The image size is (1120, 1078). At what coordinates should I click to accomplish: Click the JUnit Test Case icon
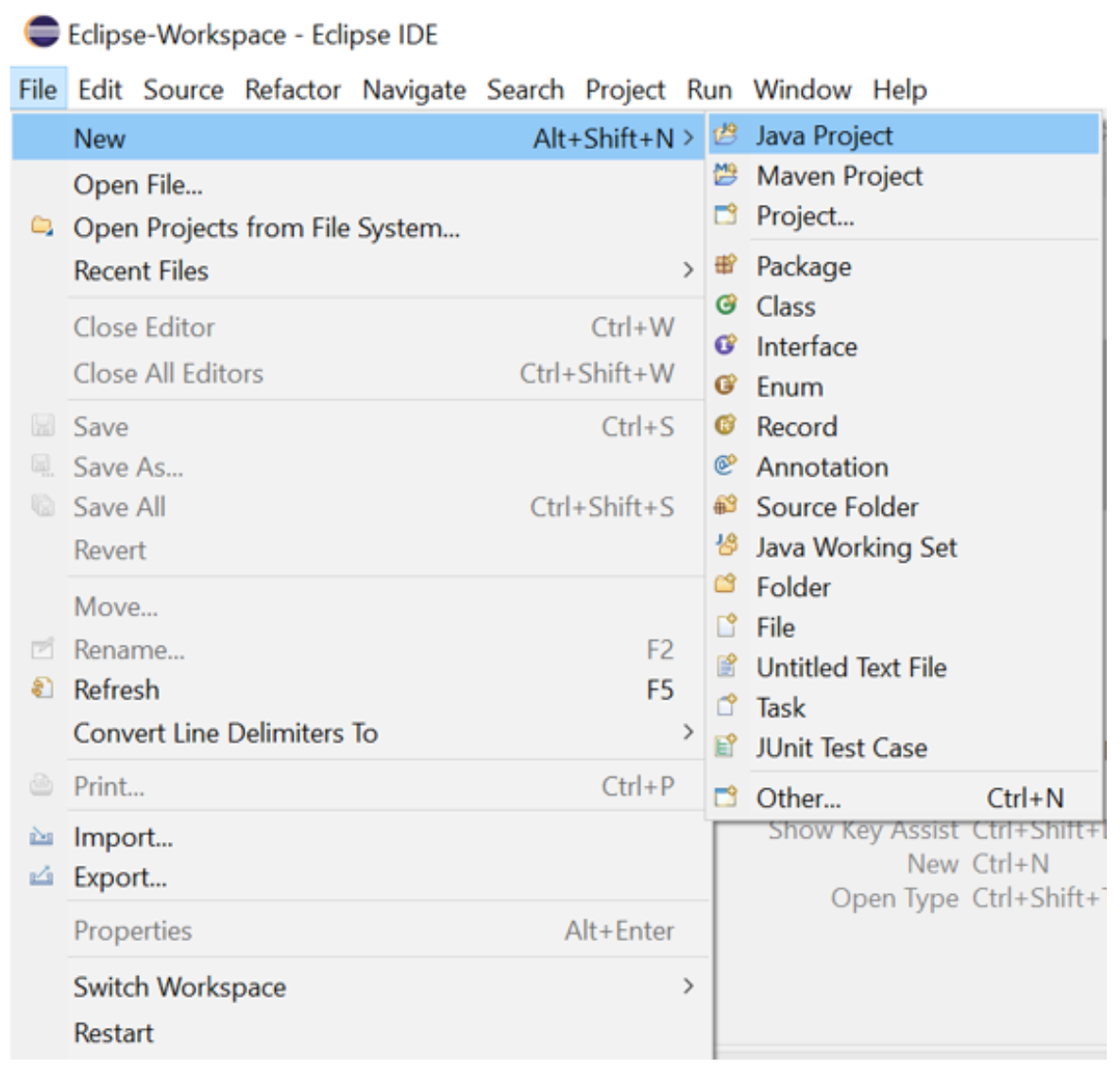725,746
